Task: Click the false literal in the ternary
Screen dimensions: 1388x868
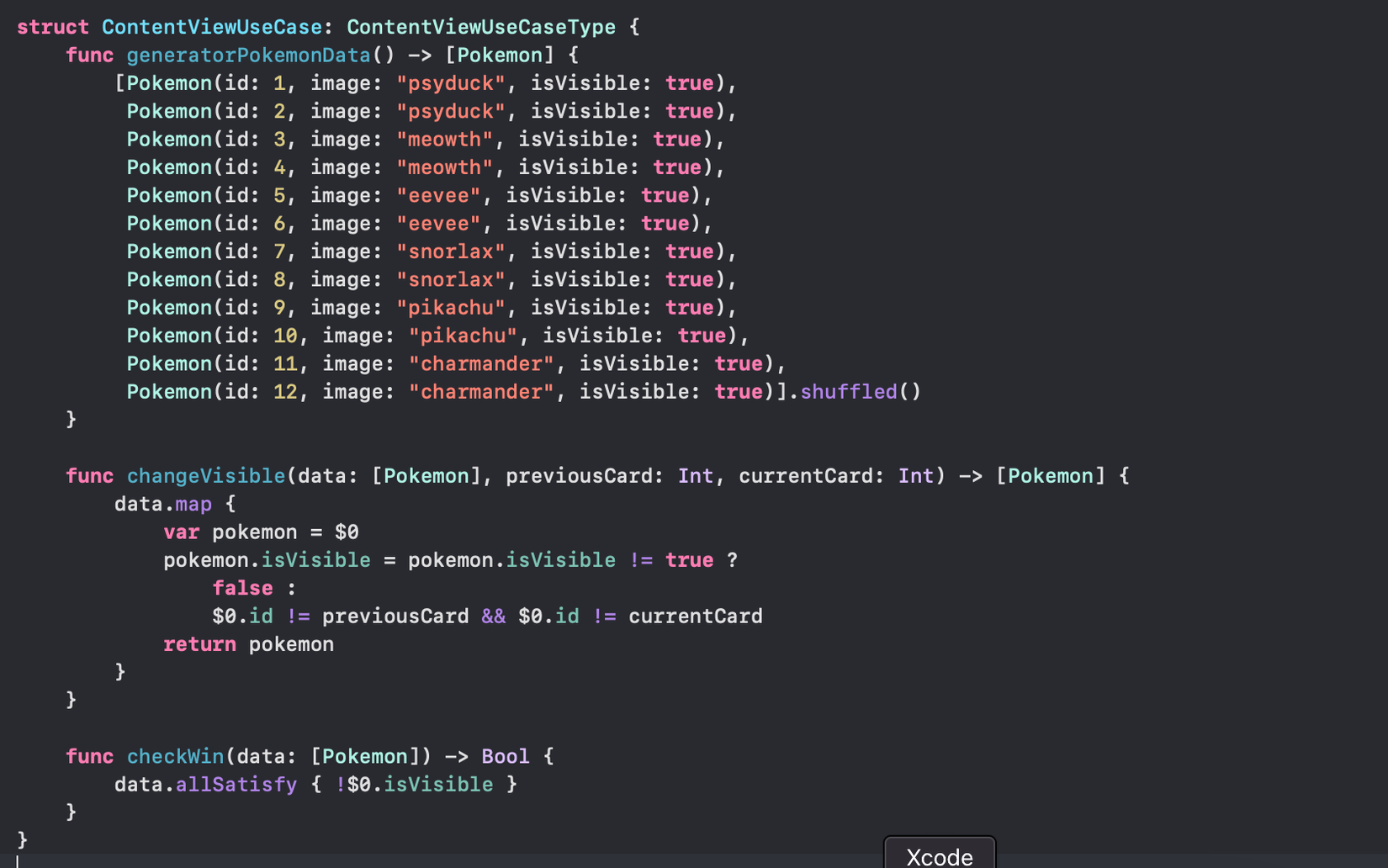Action: pyautogui.click(x=242, y=588)
